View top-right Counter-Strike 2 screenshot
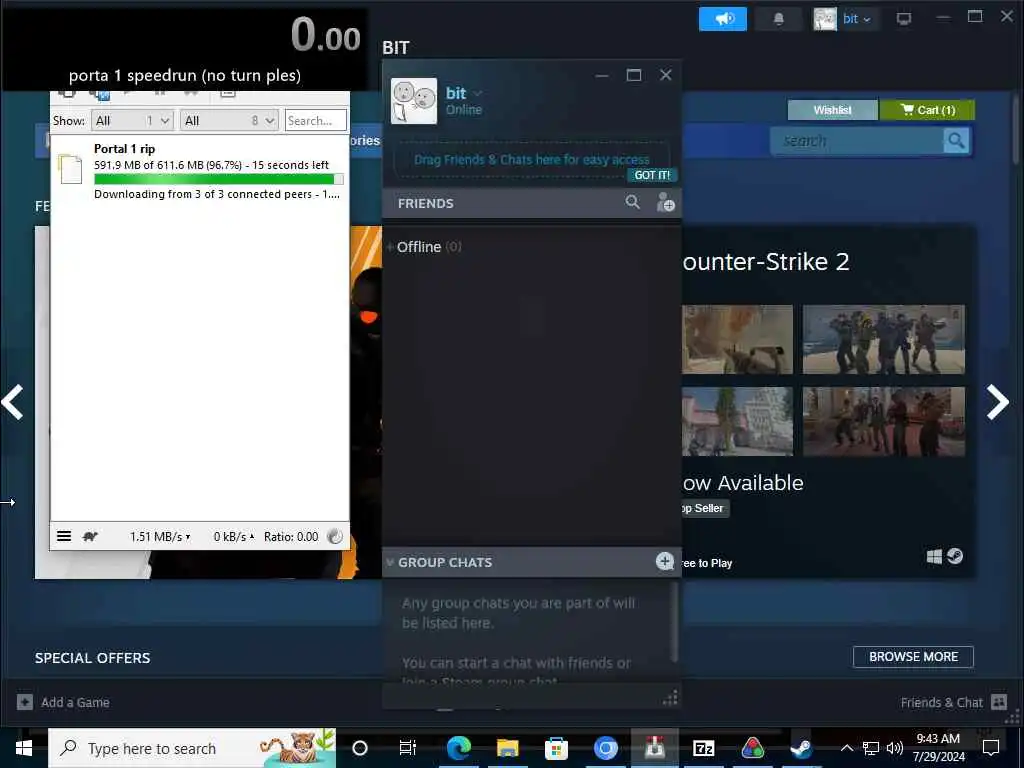The height and width of the screenshot is (768, 1024). tap(884, 340)
